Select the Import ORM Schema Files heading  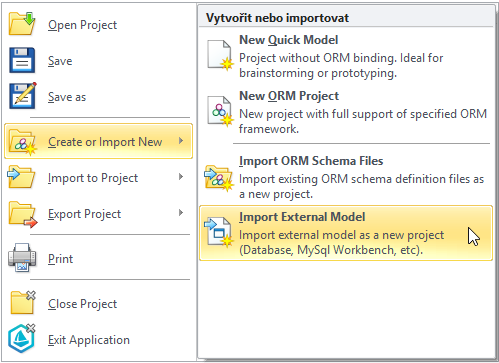[x=311, y=161]
